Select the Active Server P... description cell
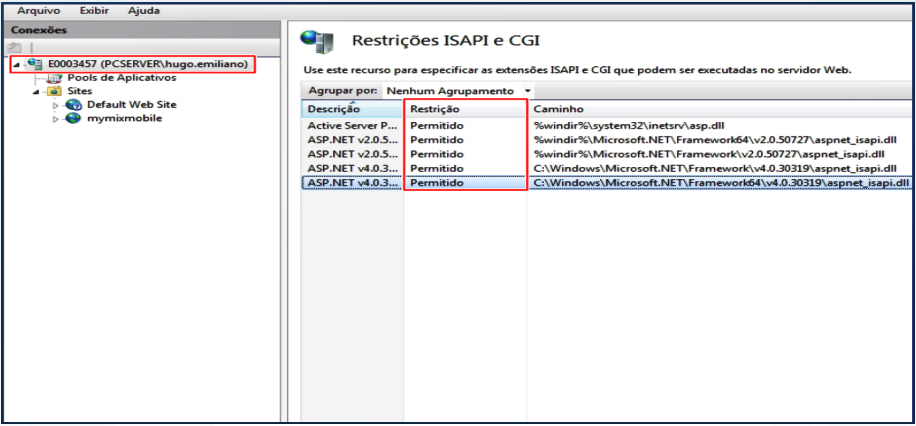The image size is (916, 426). [x=354, y=125]
